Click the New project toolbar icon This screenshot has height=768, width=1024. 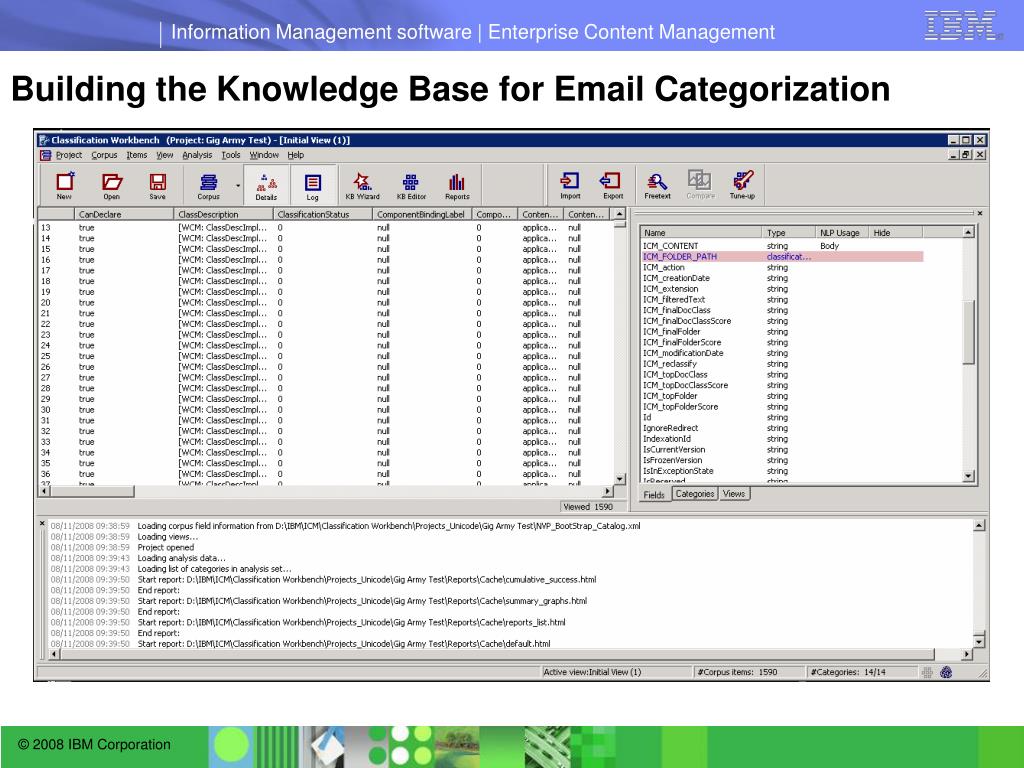coord(65,185)
